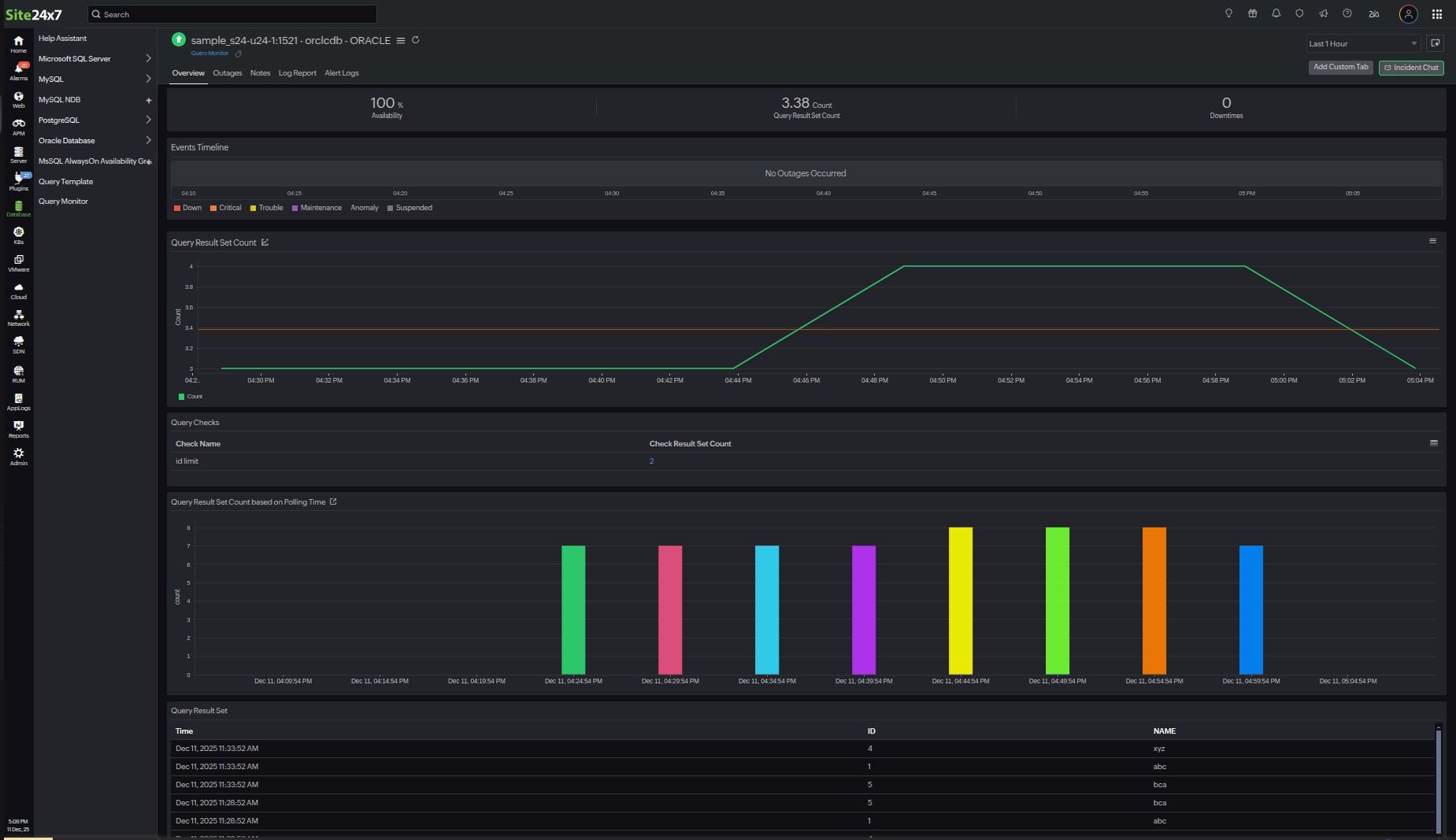Open the help question mark icon
Image resolution: width=1456 pixels, height=840 pixels.
click(1347, 13)
